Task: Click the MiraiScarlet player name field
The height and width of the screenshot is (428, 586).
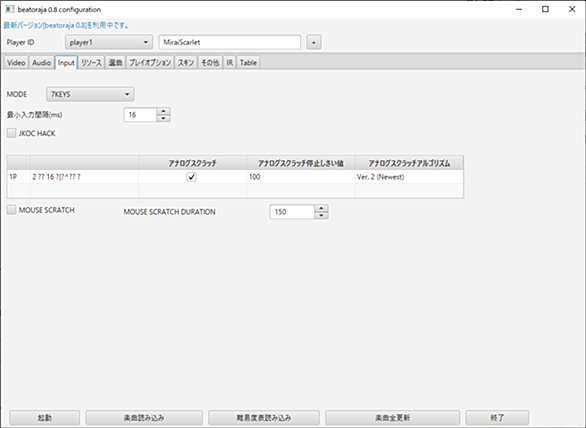Action: pyautogui.click(x=230, y=42)
